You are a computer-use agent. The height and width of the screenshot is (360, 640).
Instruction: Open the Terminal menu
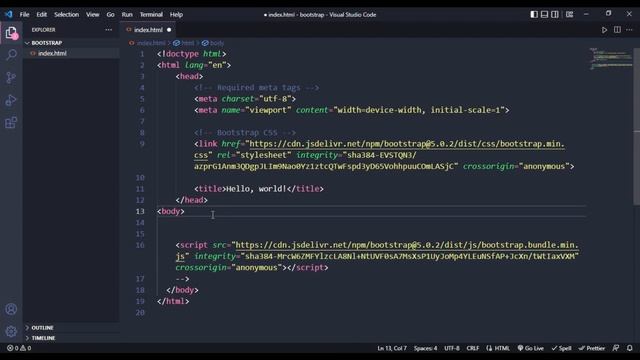pyautogui.click(x=151, y=14)
